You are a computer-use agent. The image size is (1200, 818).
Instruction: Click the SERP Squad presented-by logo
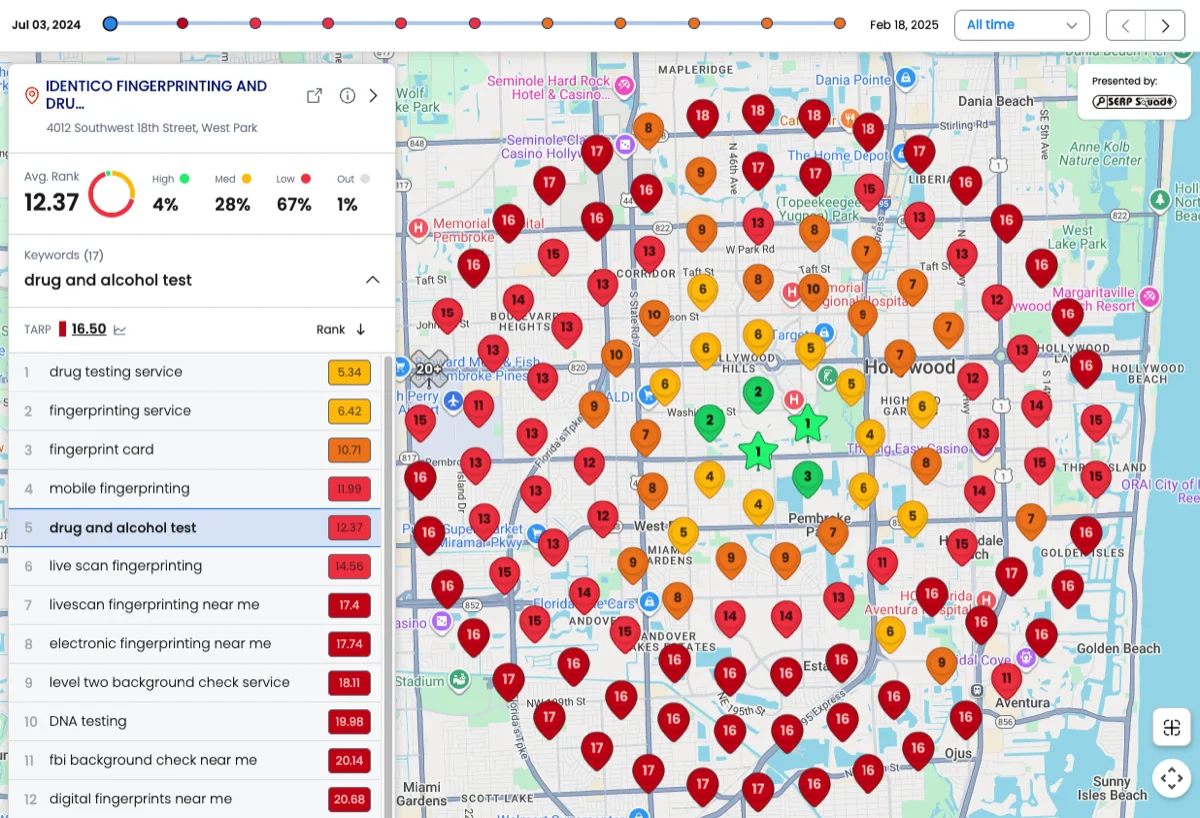point(1133,101)
